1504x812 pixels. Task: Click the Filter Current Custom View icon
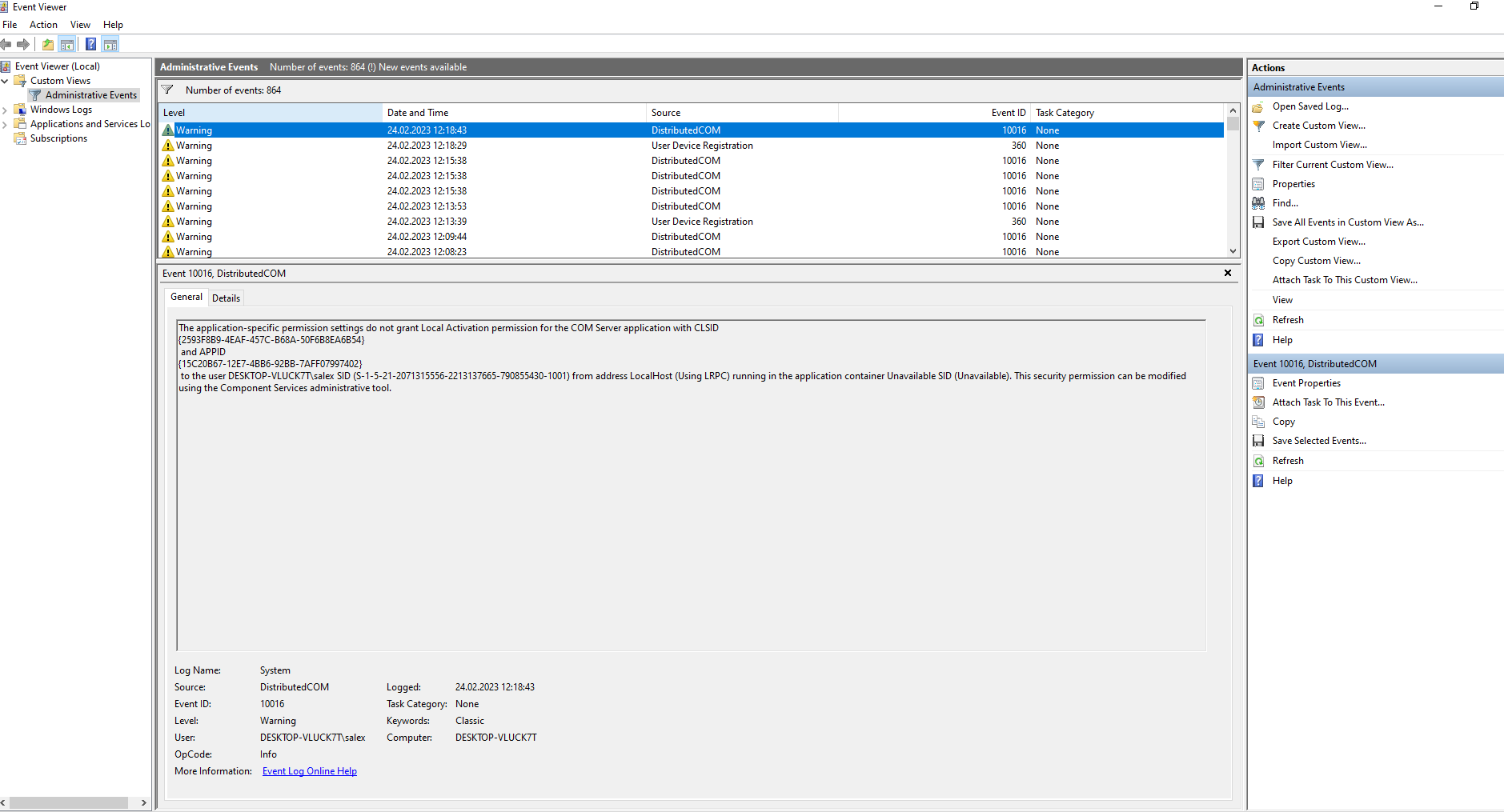tap(1258, 165)
